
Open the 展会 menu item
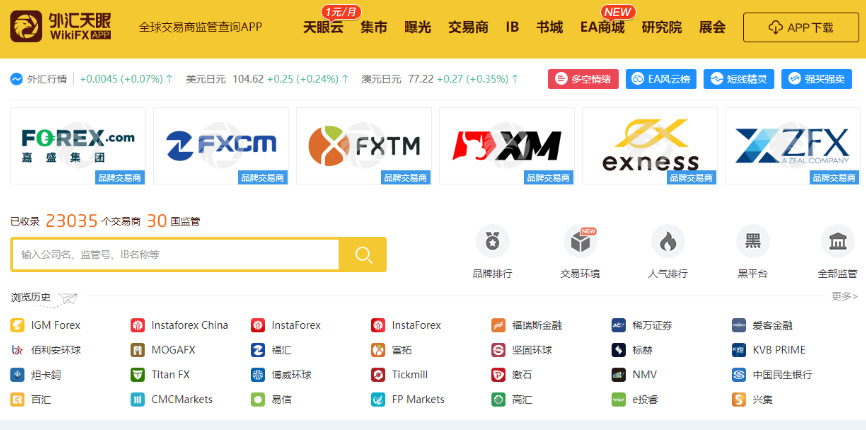tap(712, 27)
